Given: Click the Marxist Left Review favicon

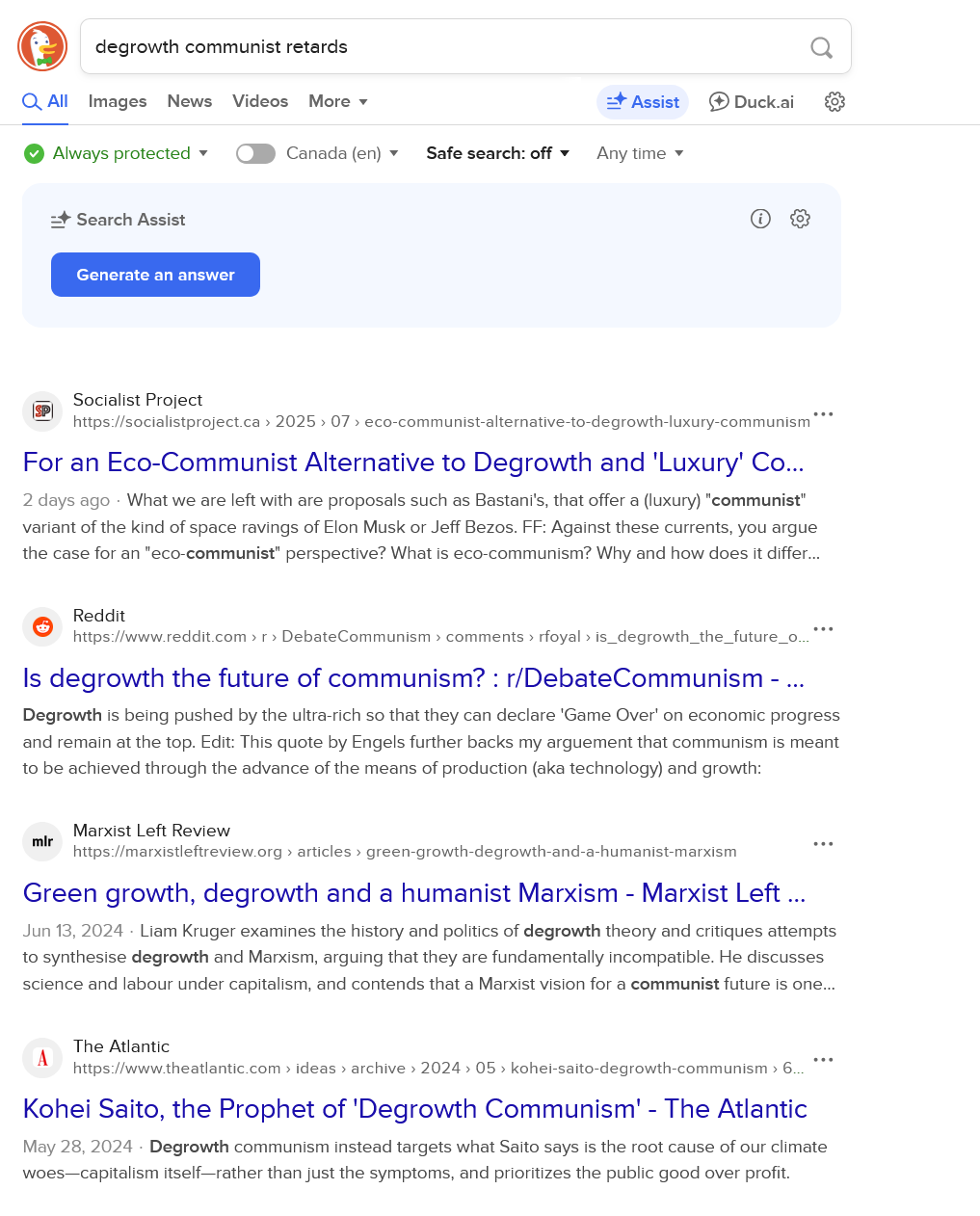Looking at the screenshot, I should (x=42, y=842).
